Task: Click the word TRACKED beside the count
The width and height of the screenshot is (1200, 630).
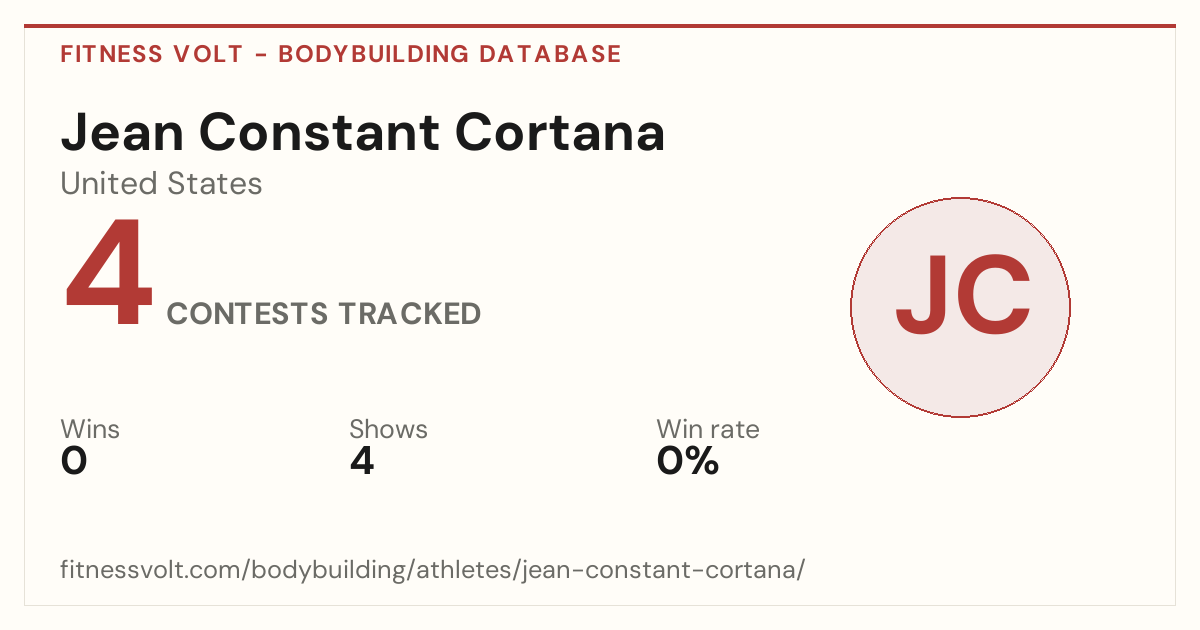Action: [408, 314]
